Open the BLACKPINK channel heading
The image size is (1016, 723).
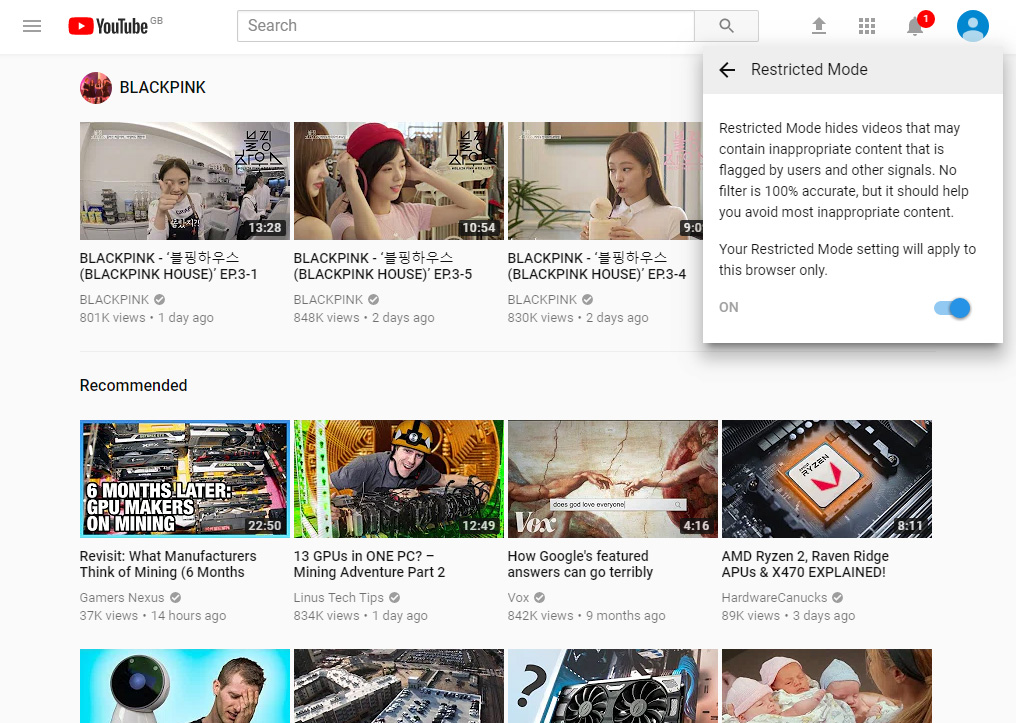(x=163, y=87)
